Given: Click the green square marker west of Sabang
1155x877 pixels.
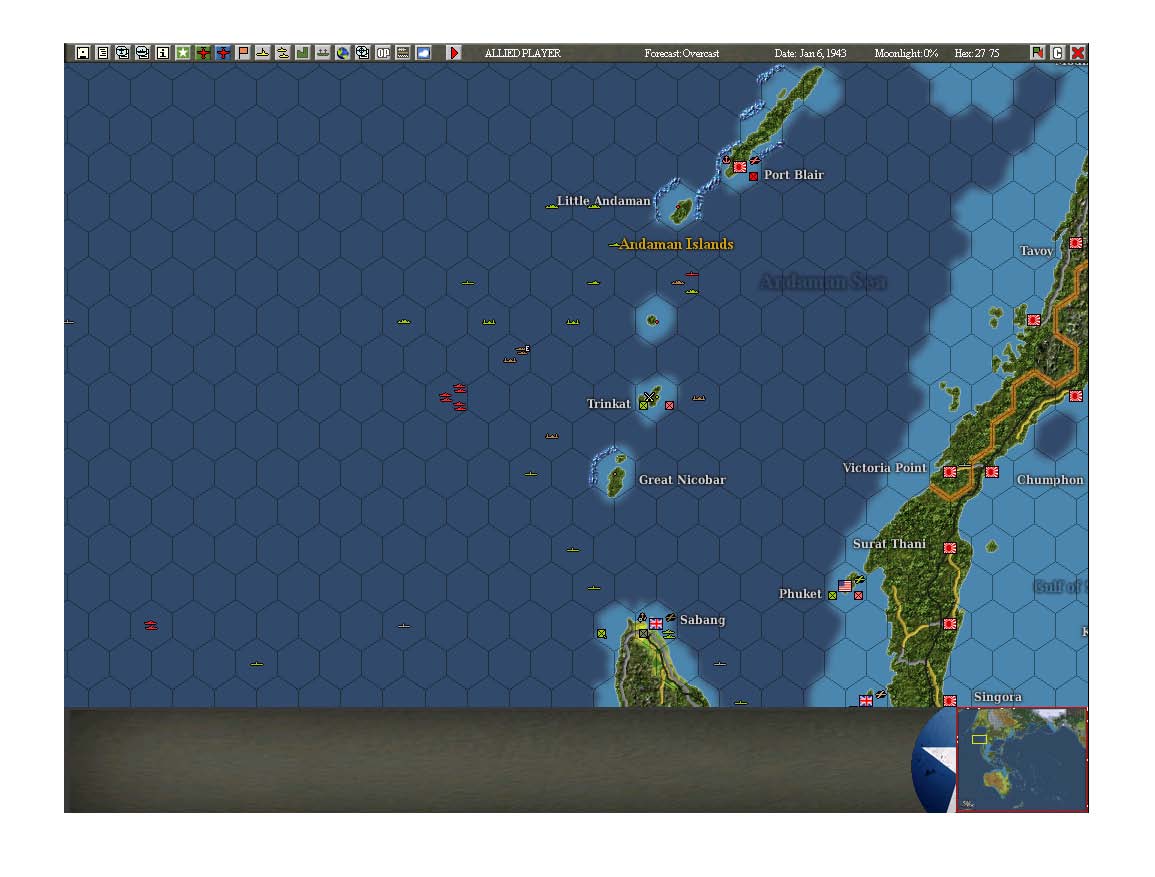Looking at the screenshot, I should (602, 634).
